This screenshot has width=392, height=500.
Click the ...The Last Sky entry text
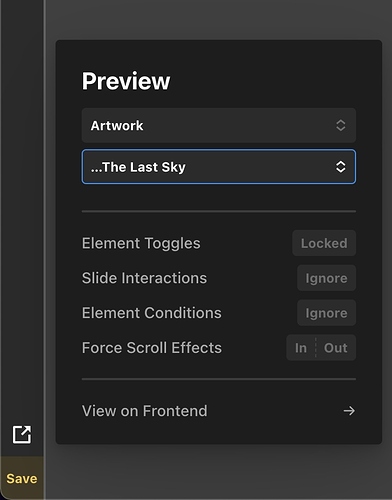tap(138, 167)
